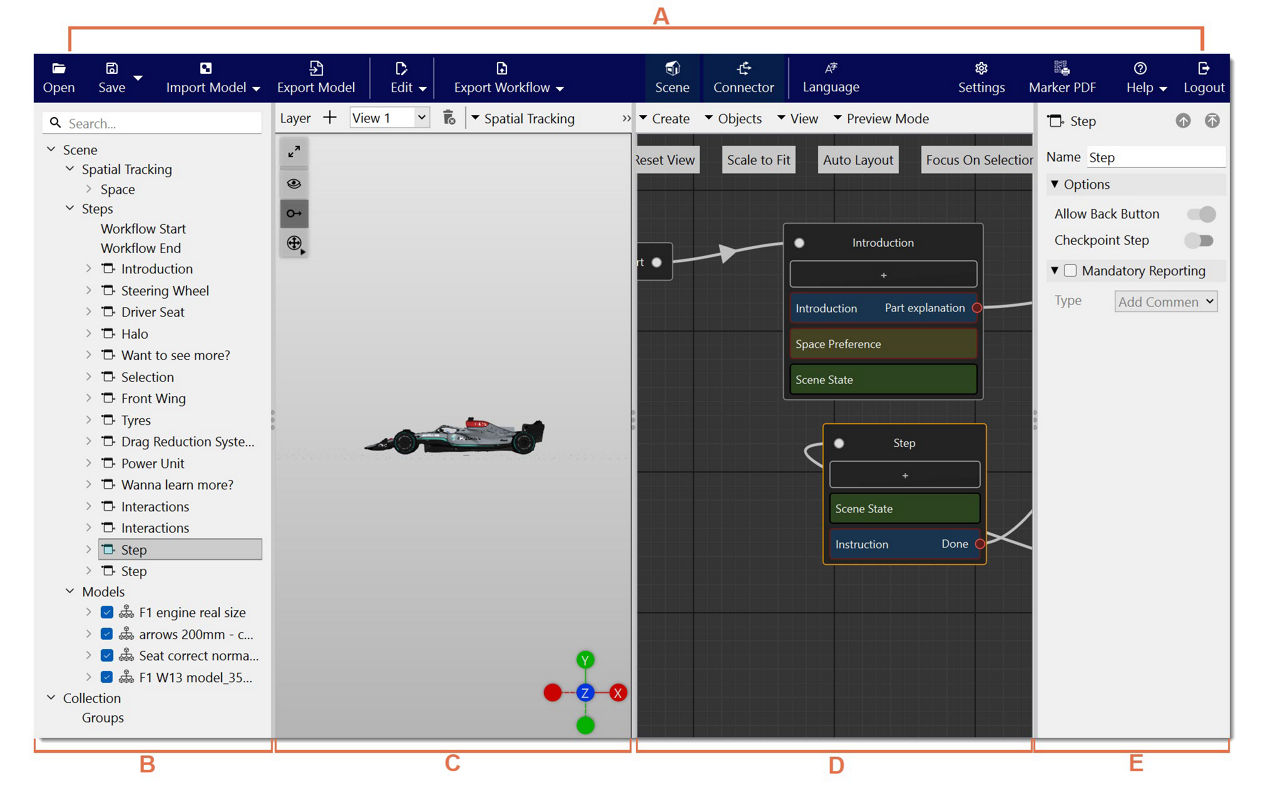
Task: Uncheck the F1 engine real size model checkbox
Action: tap(107, 613)
